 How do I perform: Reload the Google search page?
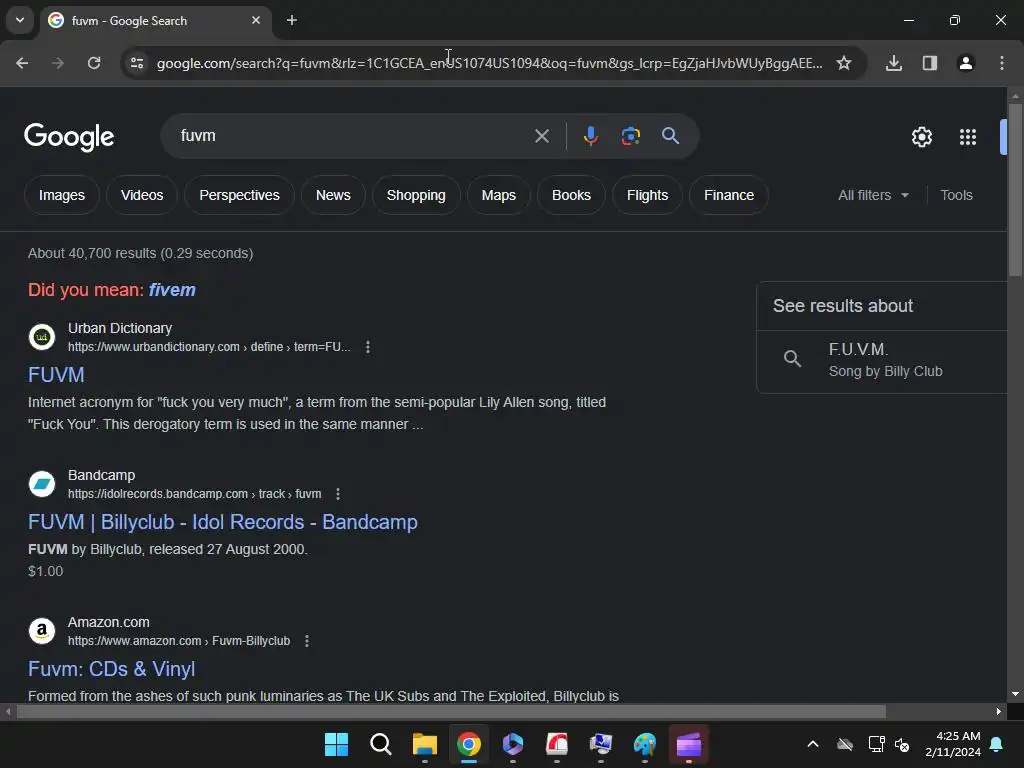click(x=94, y=63)
